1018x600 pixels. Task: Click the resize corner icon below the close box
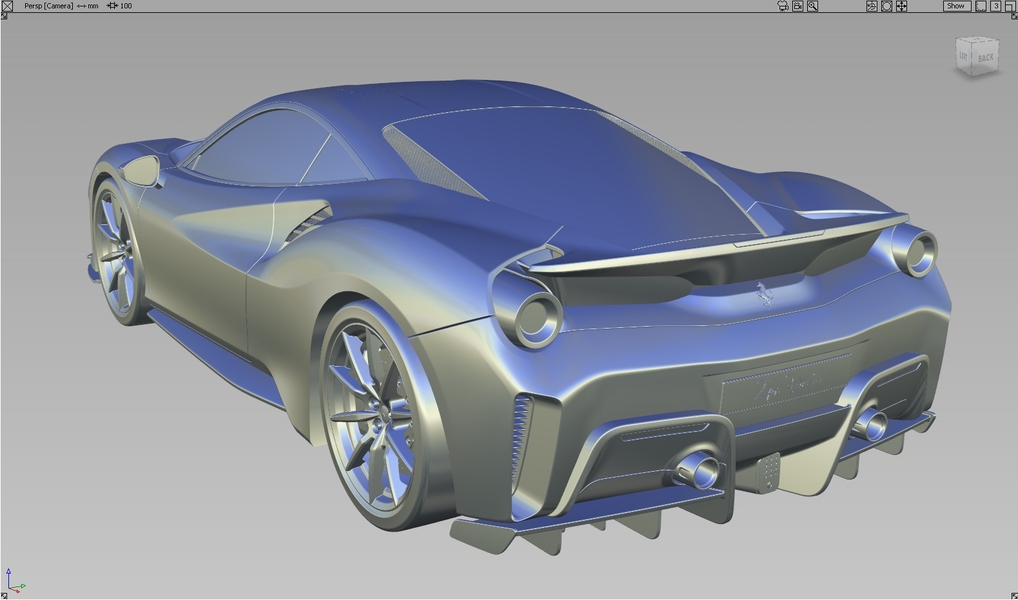4,16
